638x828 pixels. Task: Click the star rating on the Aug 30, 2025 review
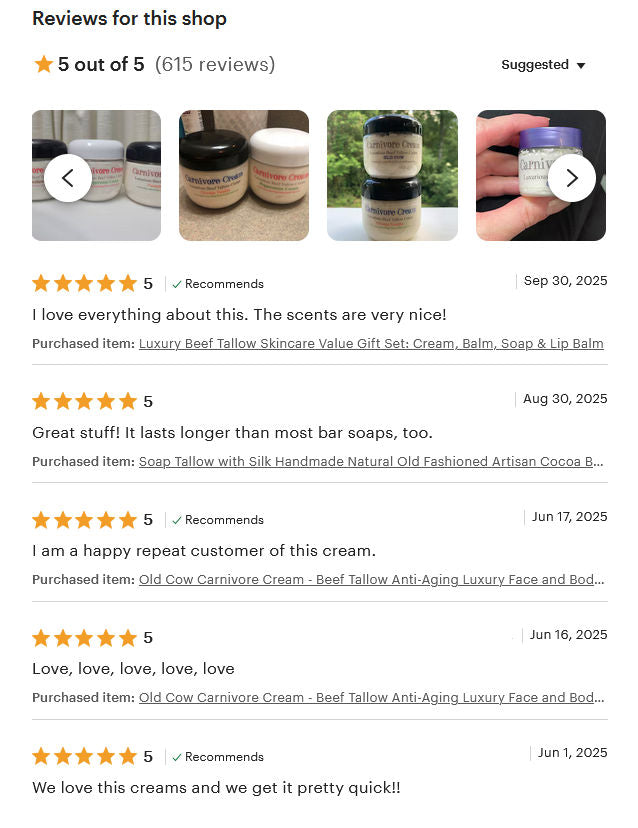(x=85, y=401)
